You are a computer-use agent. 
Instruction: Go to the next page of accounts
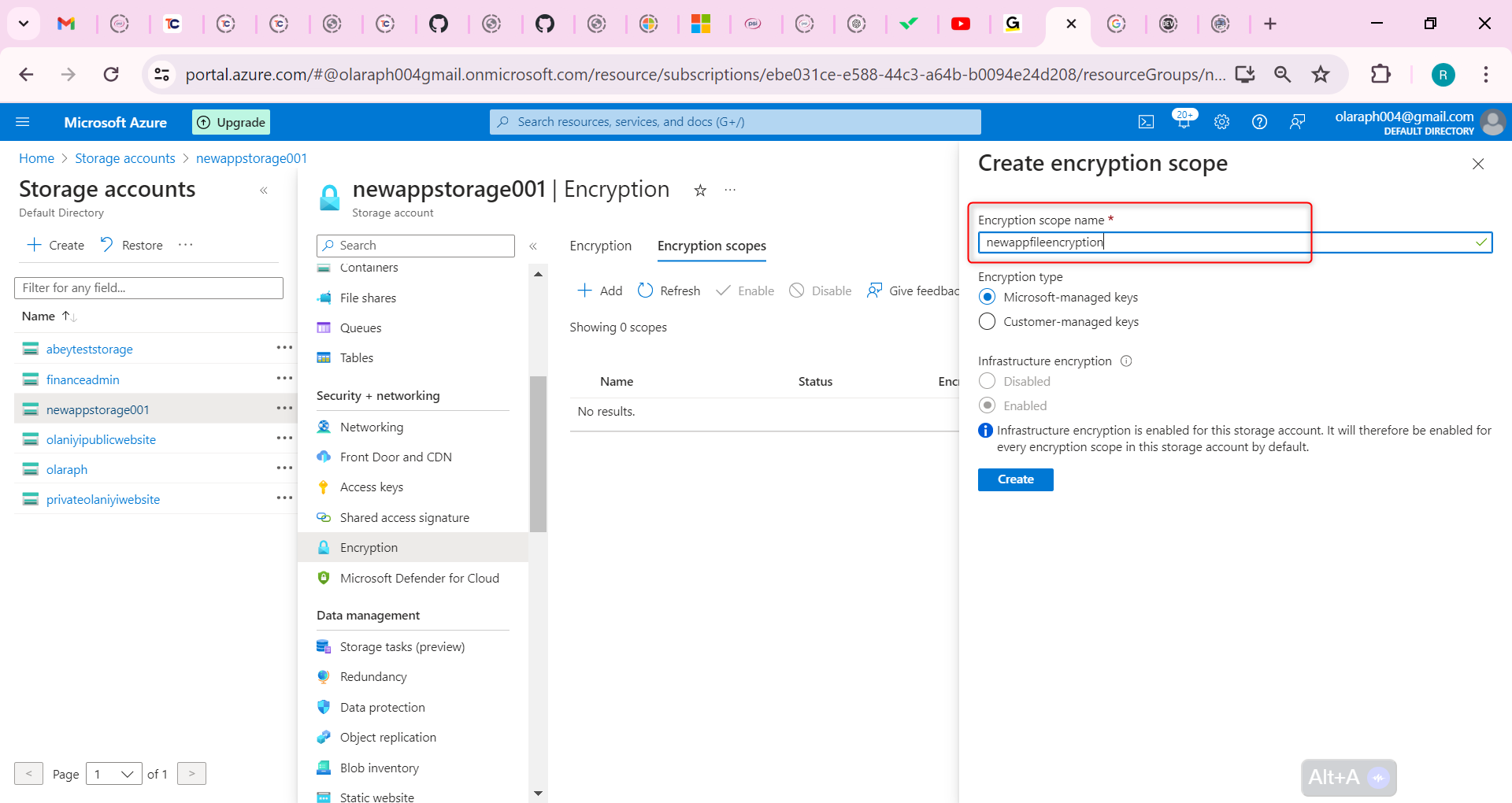click(191, 774)
